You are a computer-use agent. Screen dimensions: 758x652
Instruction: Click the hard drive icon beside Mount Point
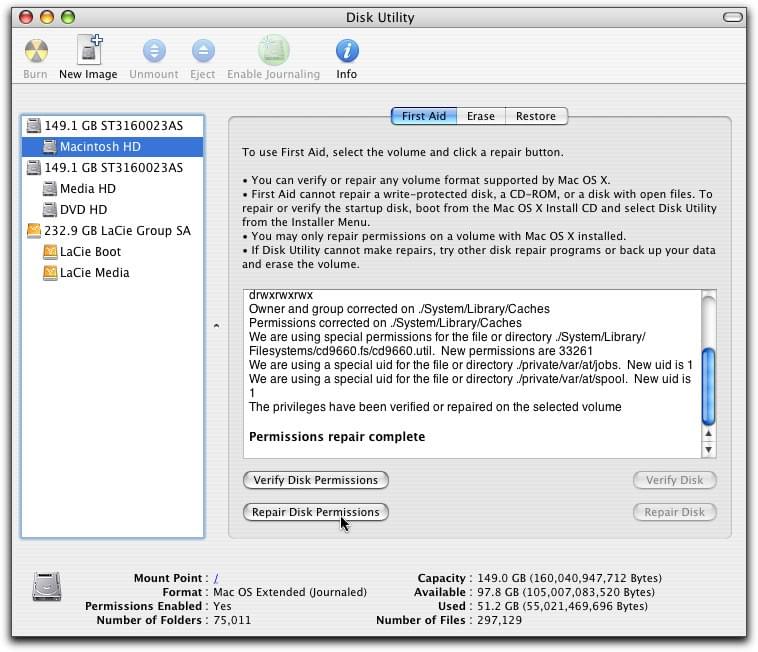click(47, 586)
